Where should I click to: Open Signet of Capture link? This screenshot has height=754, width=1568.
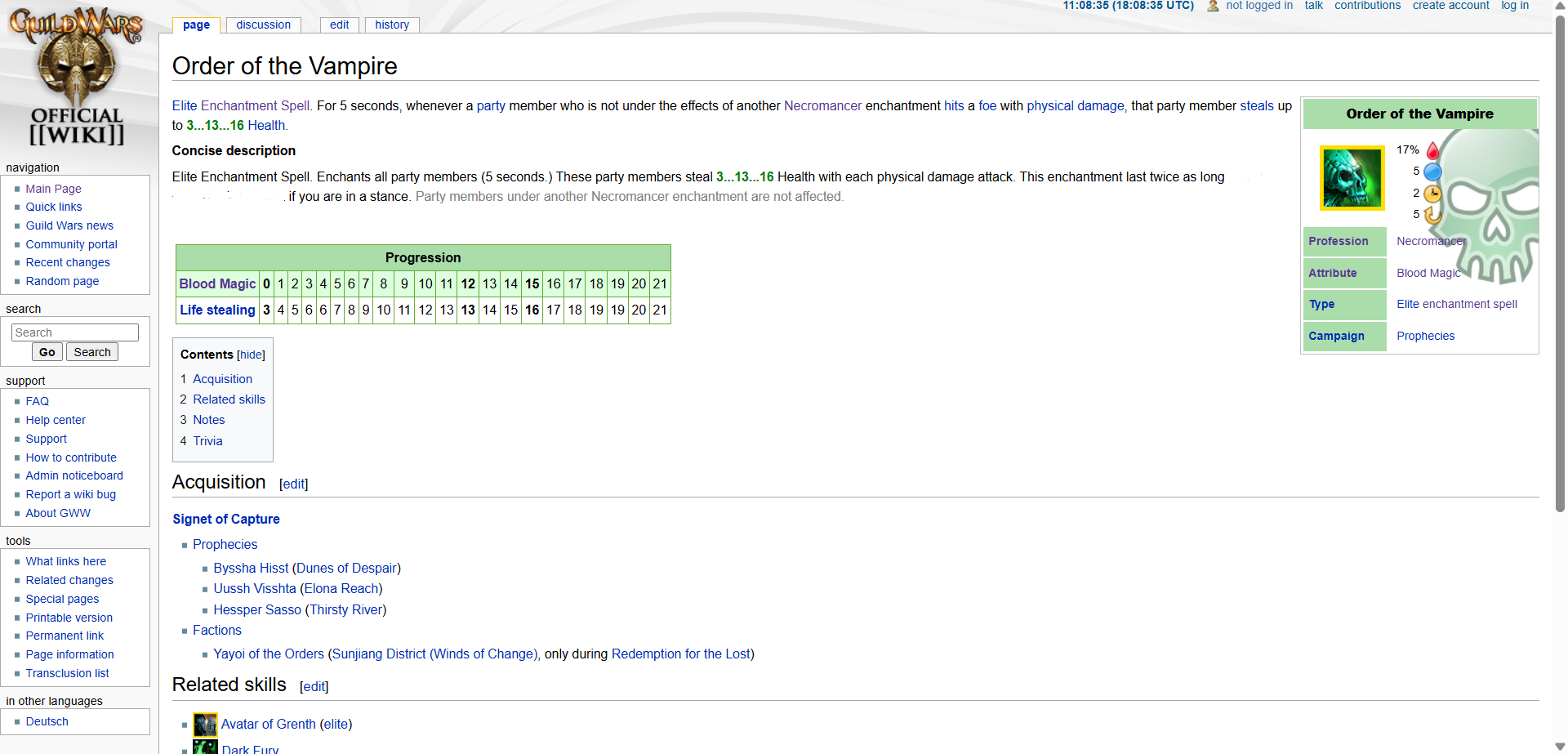(226, 519)
